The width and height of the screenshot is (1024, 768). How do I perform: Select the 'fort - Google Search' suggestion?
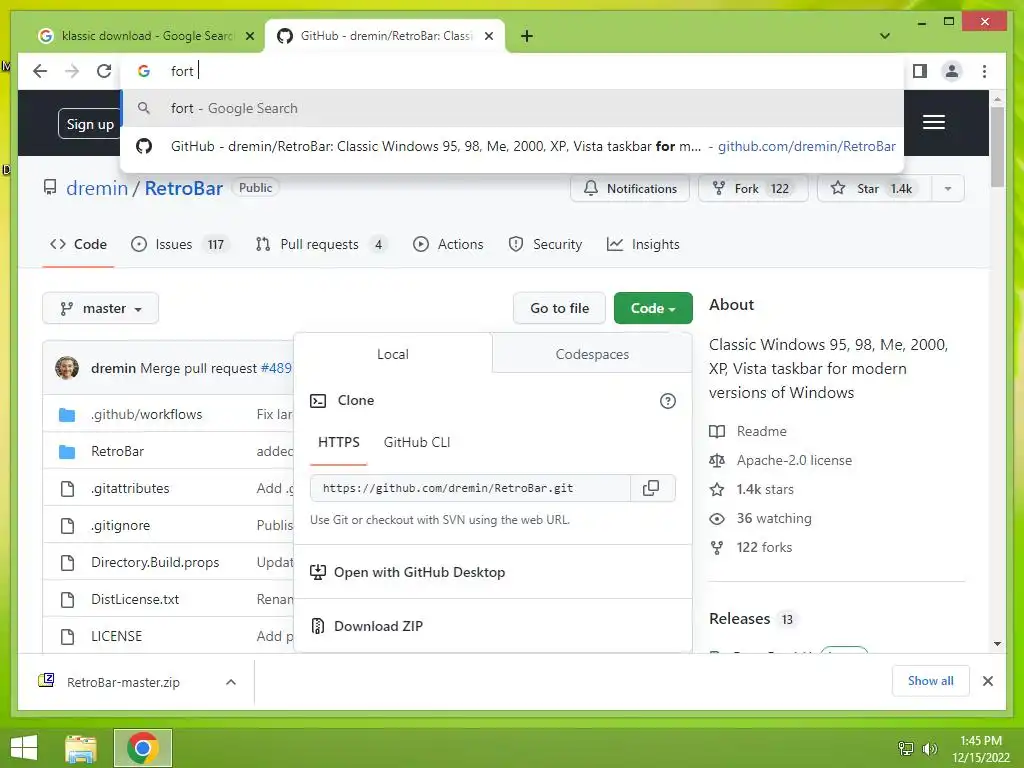point(512,108)
